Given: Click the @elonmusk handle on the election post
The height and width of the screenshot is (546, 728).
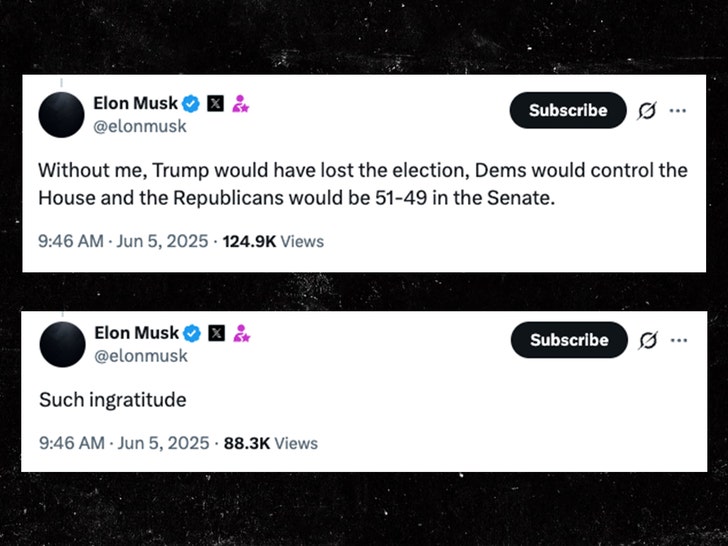Looking at the screenshot, I should [x=140, y=126].
